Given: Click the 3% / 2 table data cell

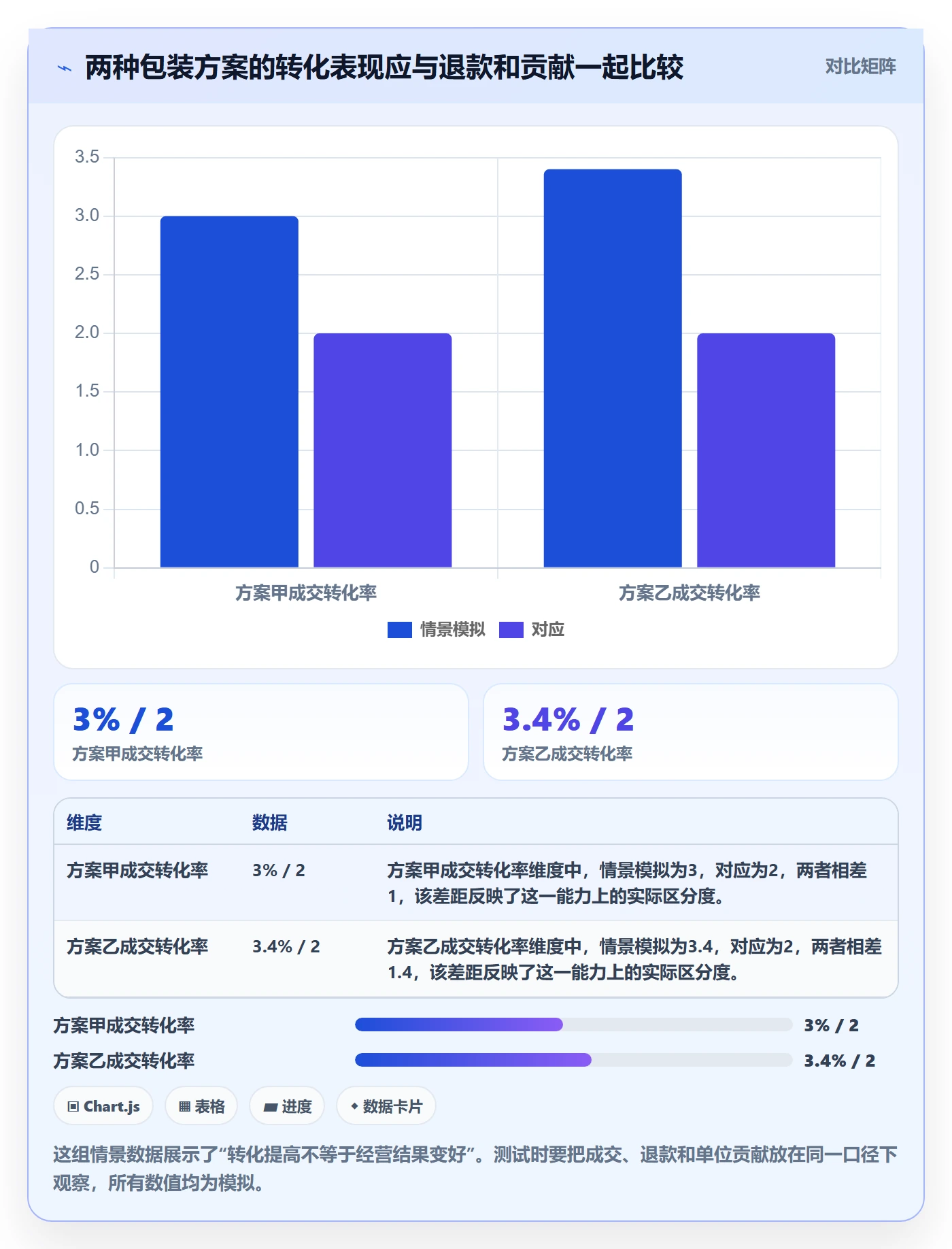Looking at the screenshot, I should [x=279, y=871].
